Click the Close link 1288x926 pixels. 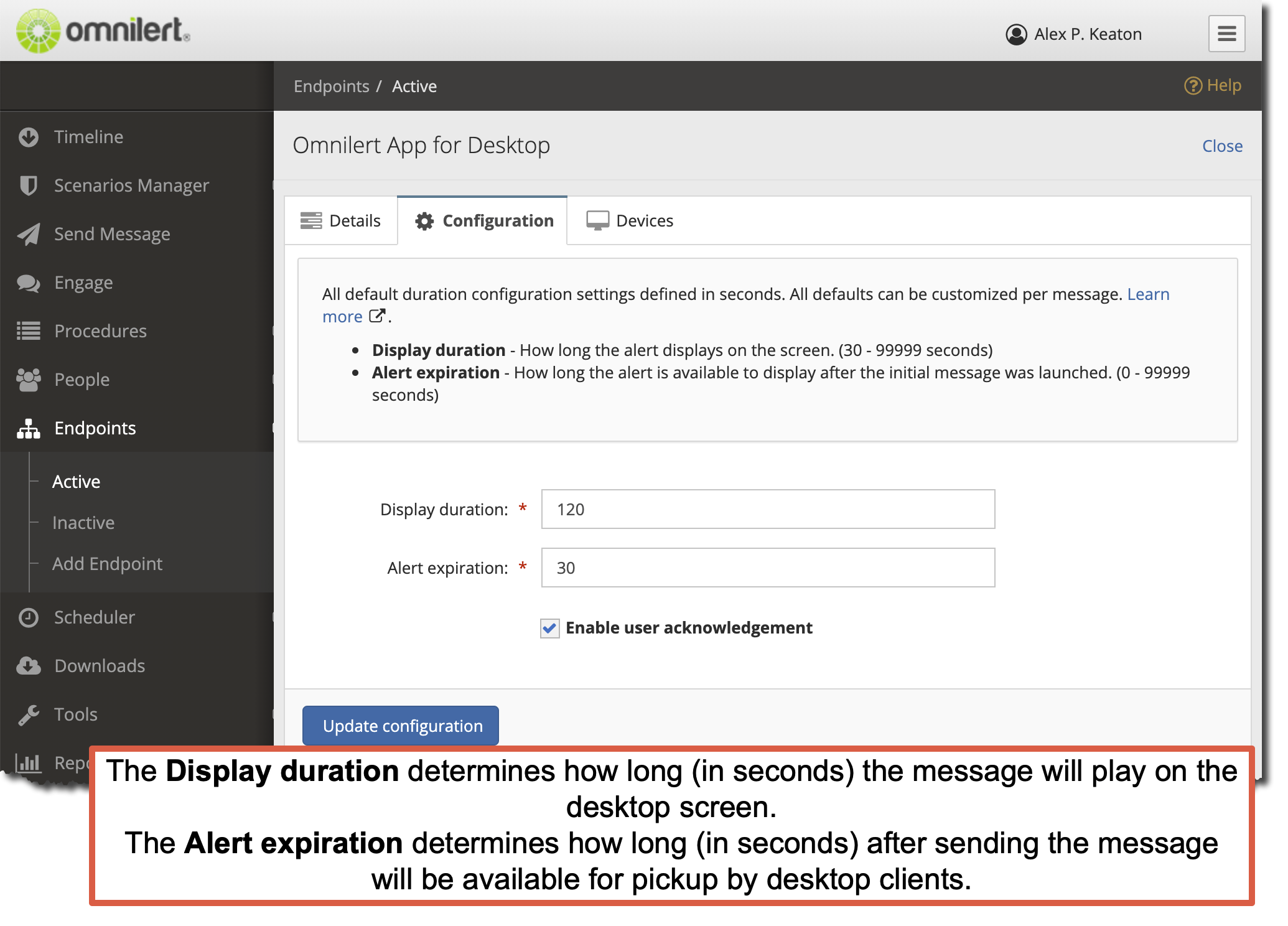click(x=1222, y=146)
